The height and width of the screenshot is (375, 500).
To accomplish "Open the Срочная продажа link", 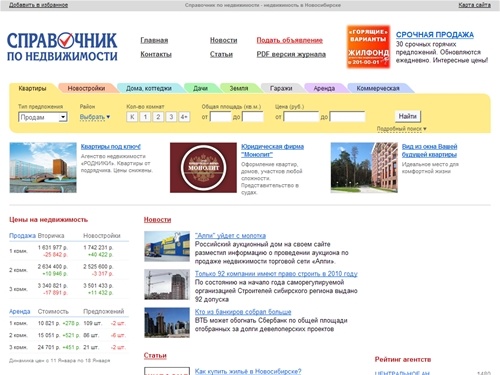I will 435,35.
